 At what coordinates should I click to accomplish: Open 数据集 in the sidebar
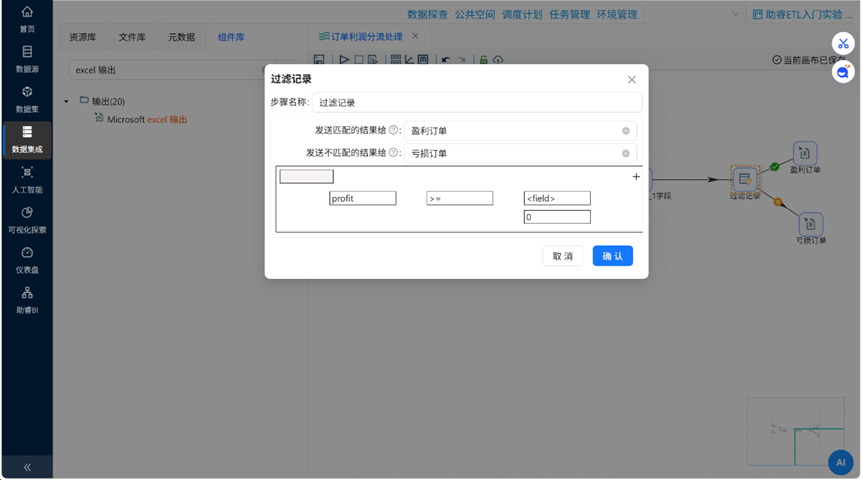coord(27,100)
